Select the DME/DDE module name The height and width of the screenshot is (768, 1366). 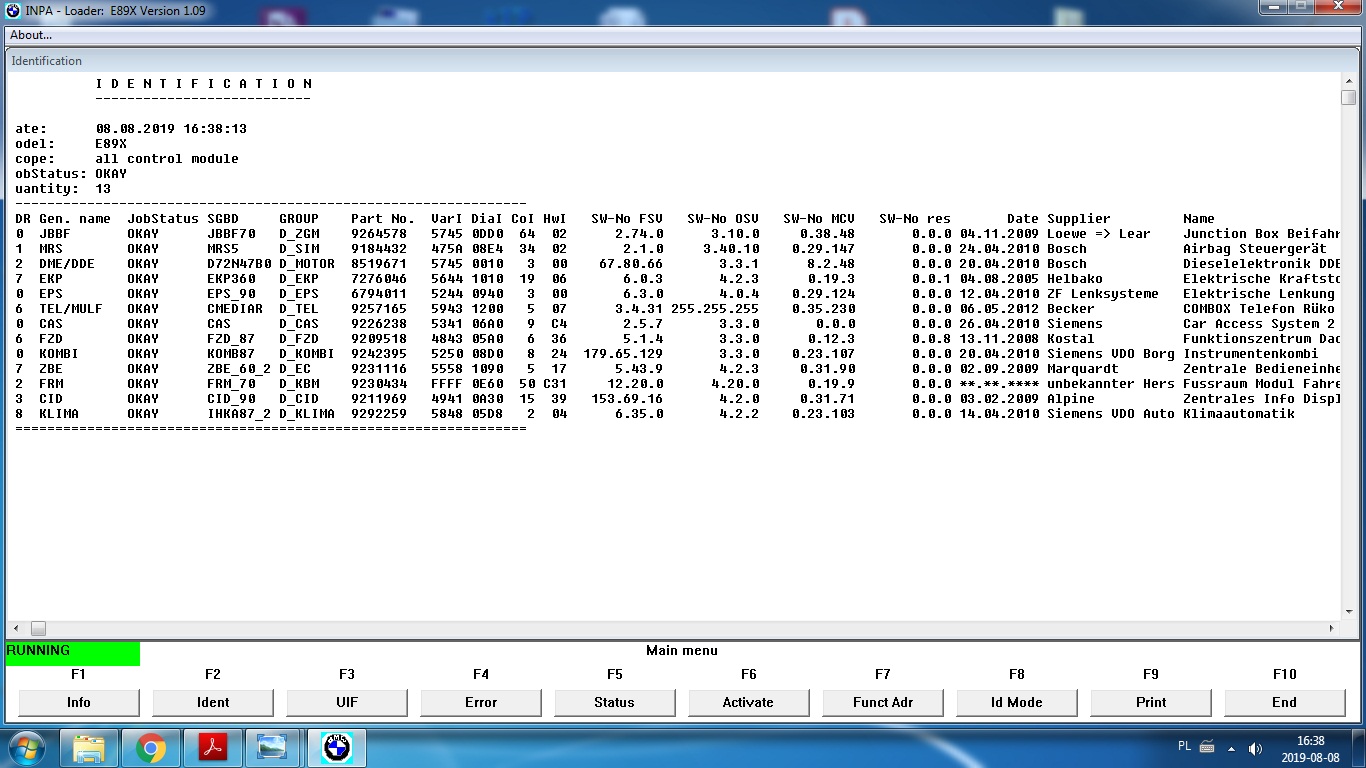(67, 264)
